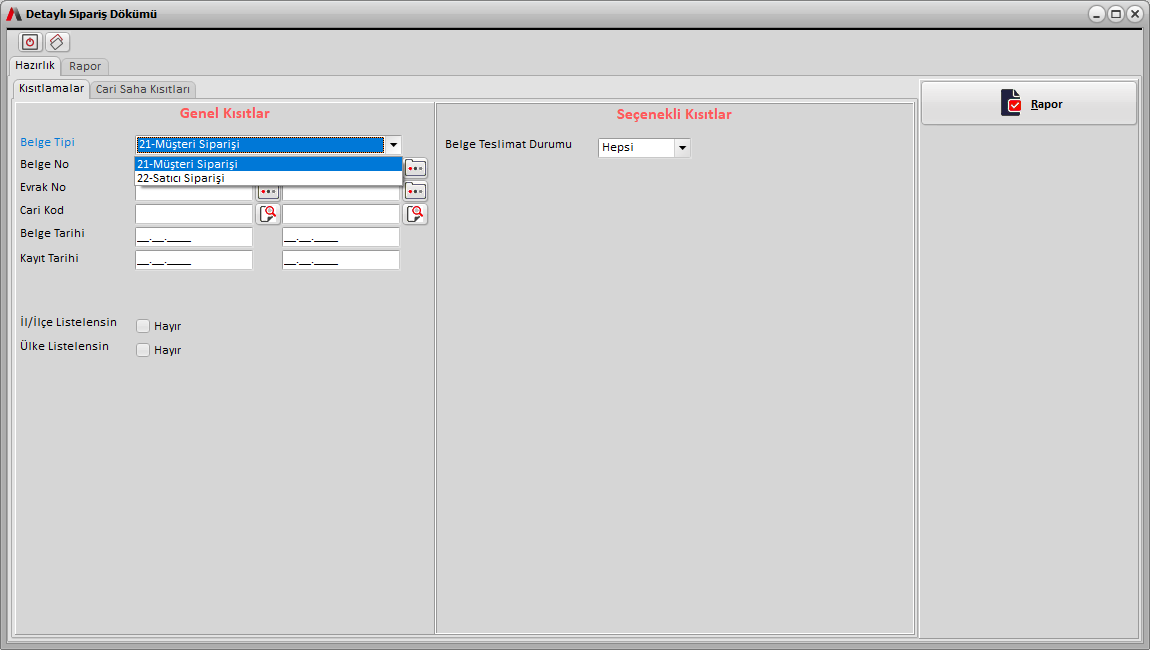Viewport: 1150px width, 650px height.
Task: Enable İl/İlçe Listelensin checkbox
Action: click(143, 326)
